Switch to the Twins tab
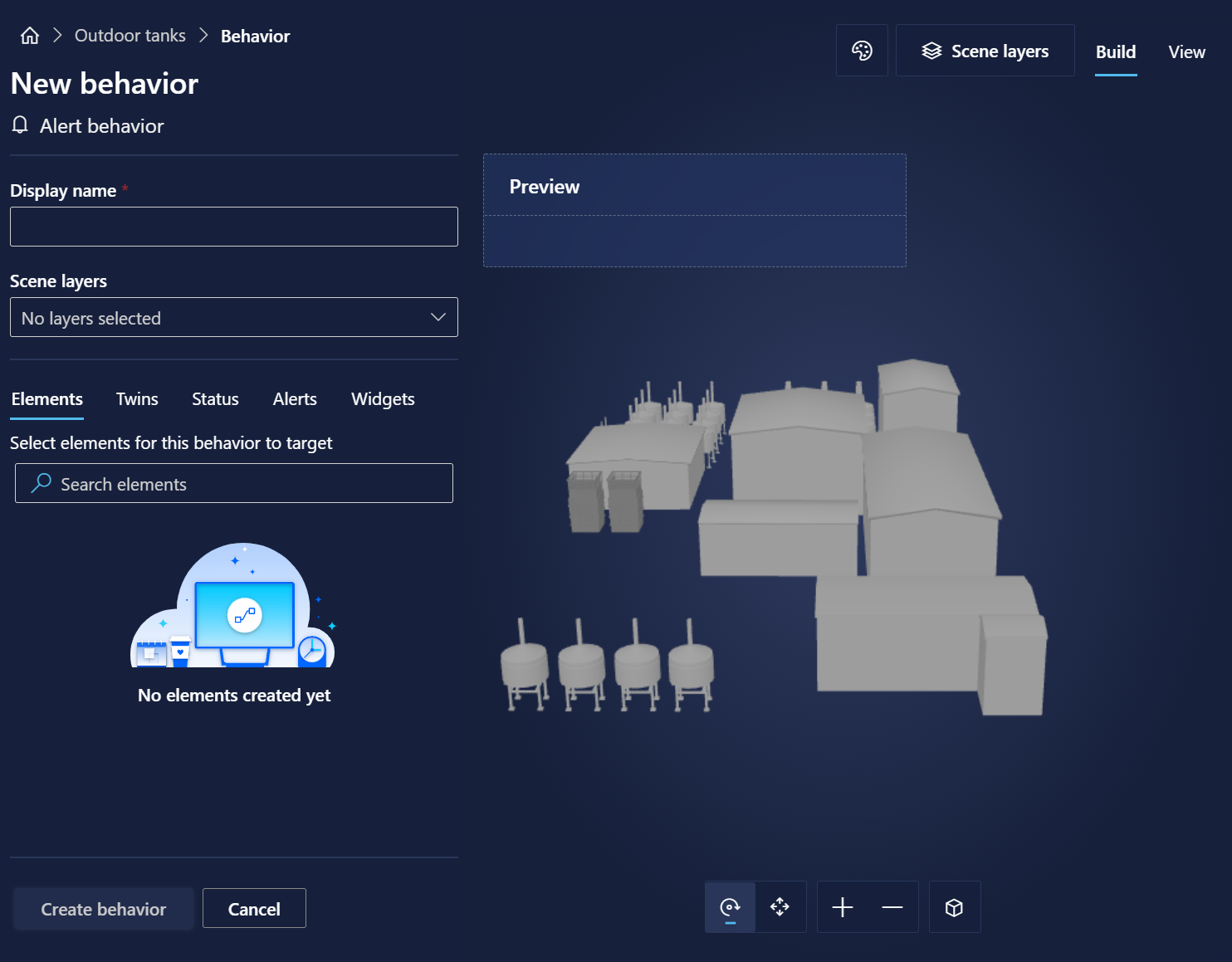The height and width of the screenshot is (962, 1232). pyautogui.click(x=136, y=399)
